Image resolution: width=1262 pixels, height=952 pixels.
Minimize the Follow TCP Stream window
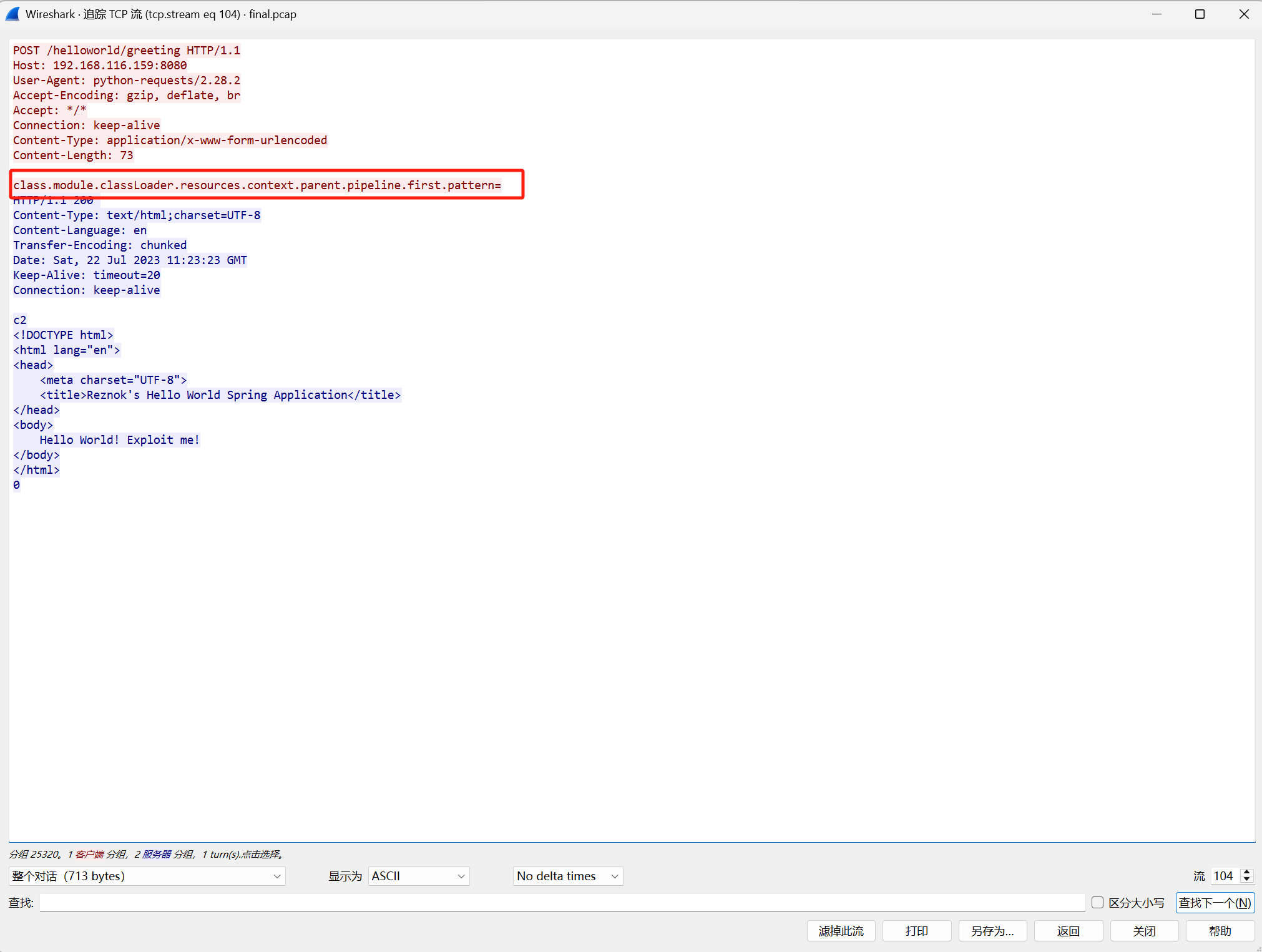(x=1157, y=14)
